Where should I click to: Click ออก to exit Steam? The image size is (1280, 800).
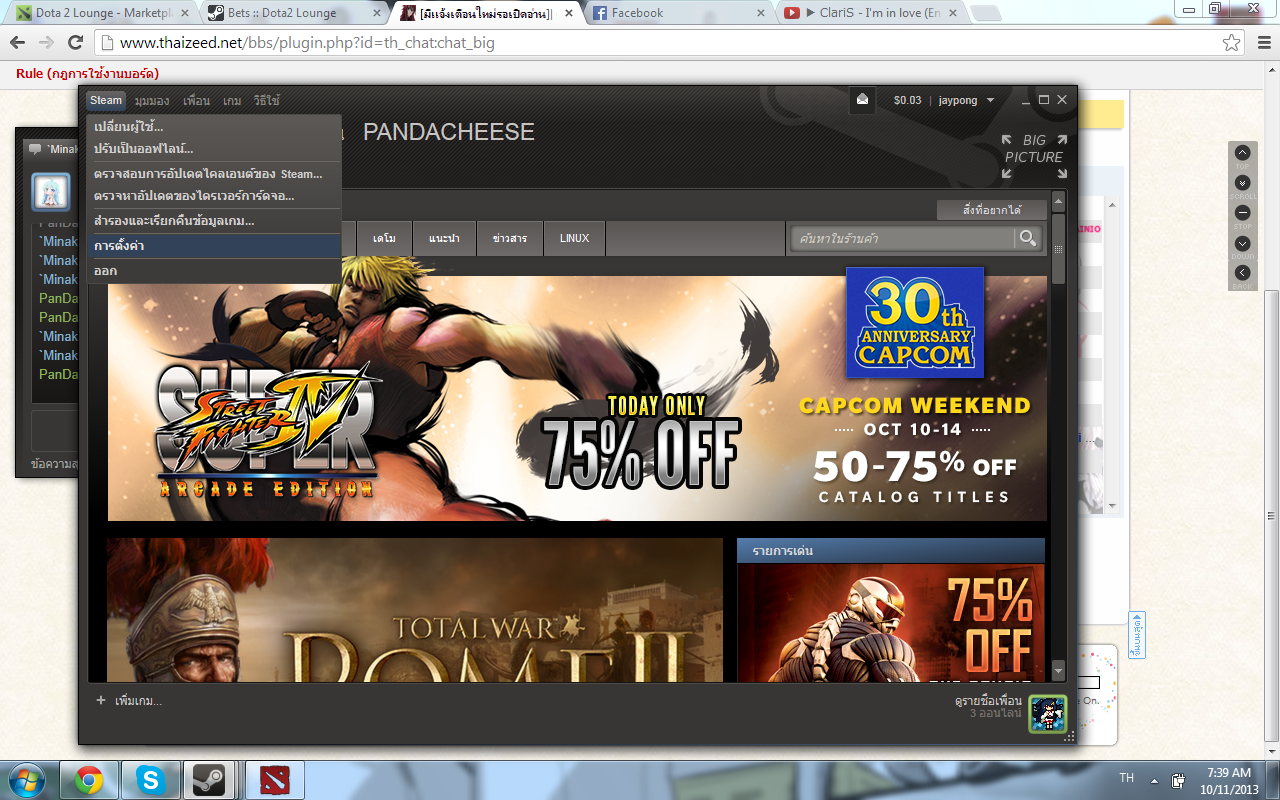pyautogui.click(x=214, y=271)
